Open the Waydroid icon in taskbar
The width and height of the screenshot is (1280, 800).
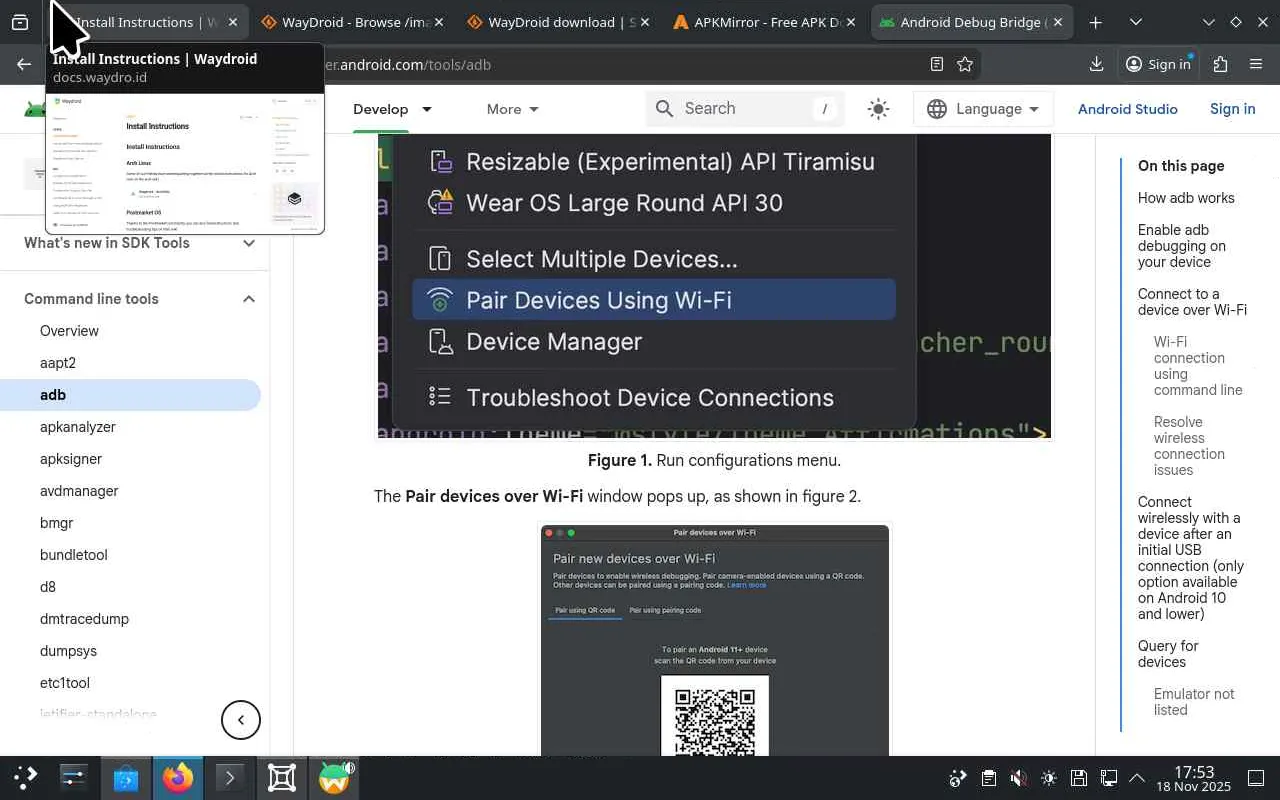[335, 777]
